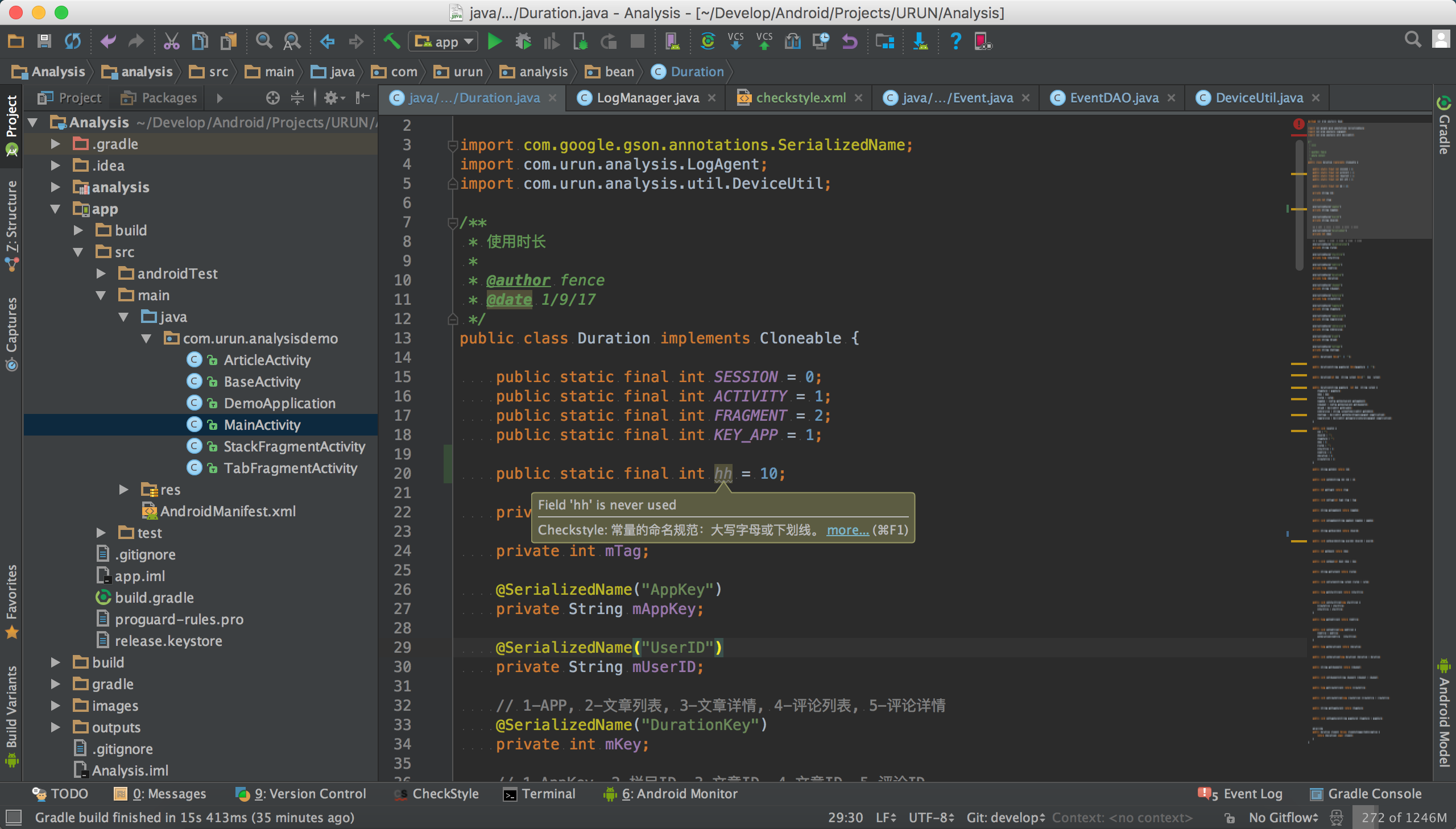The height and width of the screenshot is (829, 1456).
Task: Toggle the Favorites side panel visibility
Action: pos(12,600)
